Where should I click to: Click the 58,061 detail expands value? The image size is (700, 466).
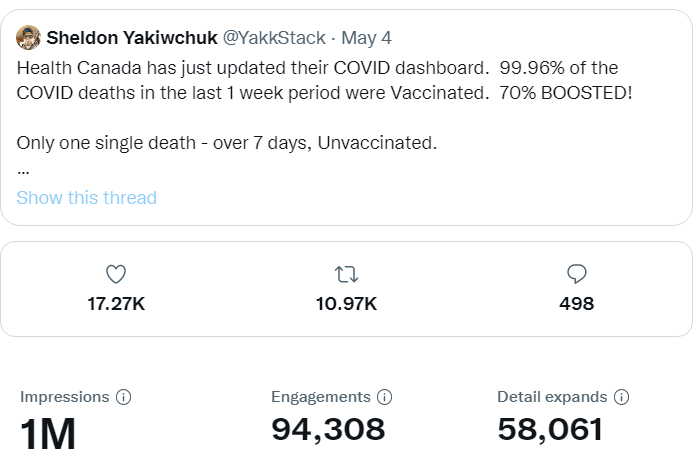[550, 430]
